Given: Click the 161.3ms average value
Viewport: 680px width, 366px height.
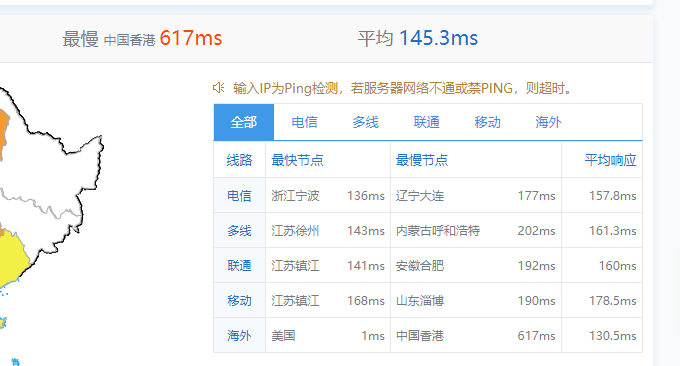Looking at the screenshot, I should click(612, 231).
